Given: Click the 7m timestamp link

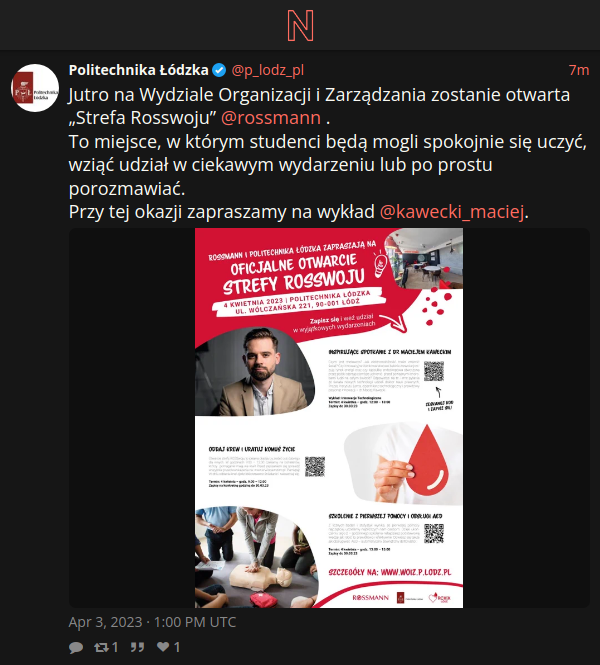Looking at the screenshot, I should 579,70.
